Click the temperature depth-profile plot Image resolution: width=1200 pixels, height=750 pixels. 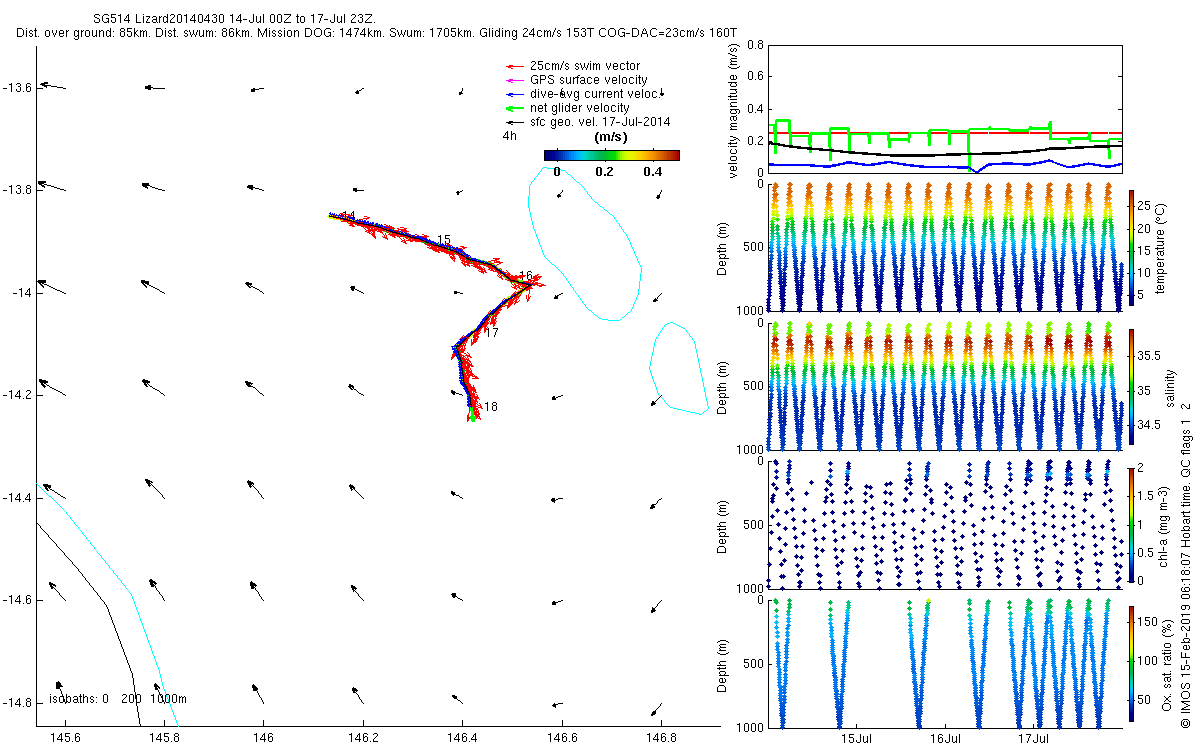coord(946,247)
